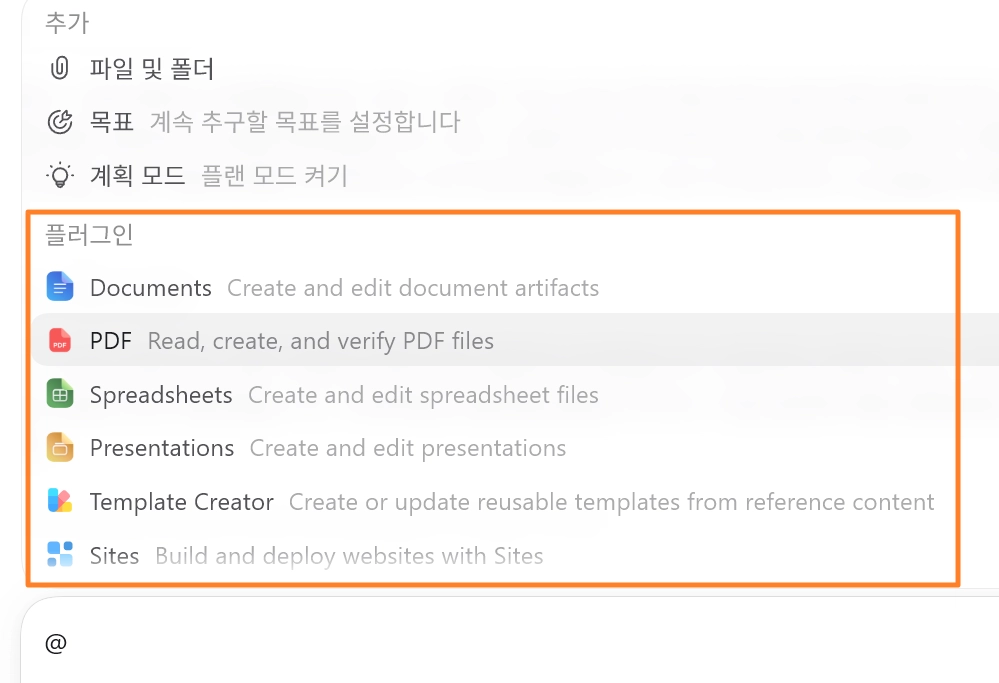The width and height of the screenshot is (999, 683).
Task: Click the orange Presentations plugin icon
Action: tap(60, 447)
